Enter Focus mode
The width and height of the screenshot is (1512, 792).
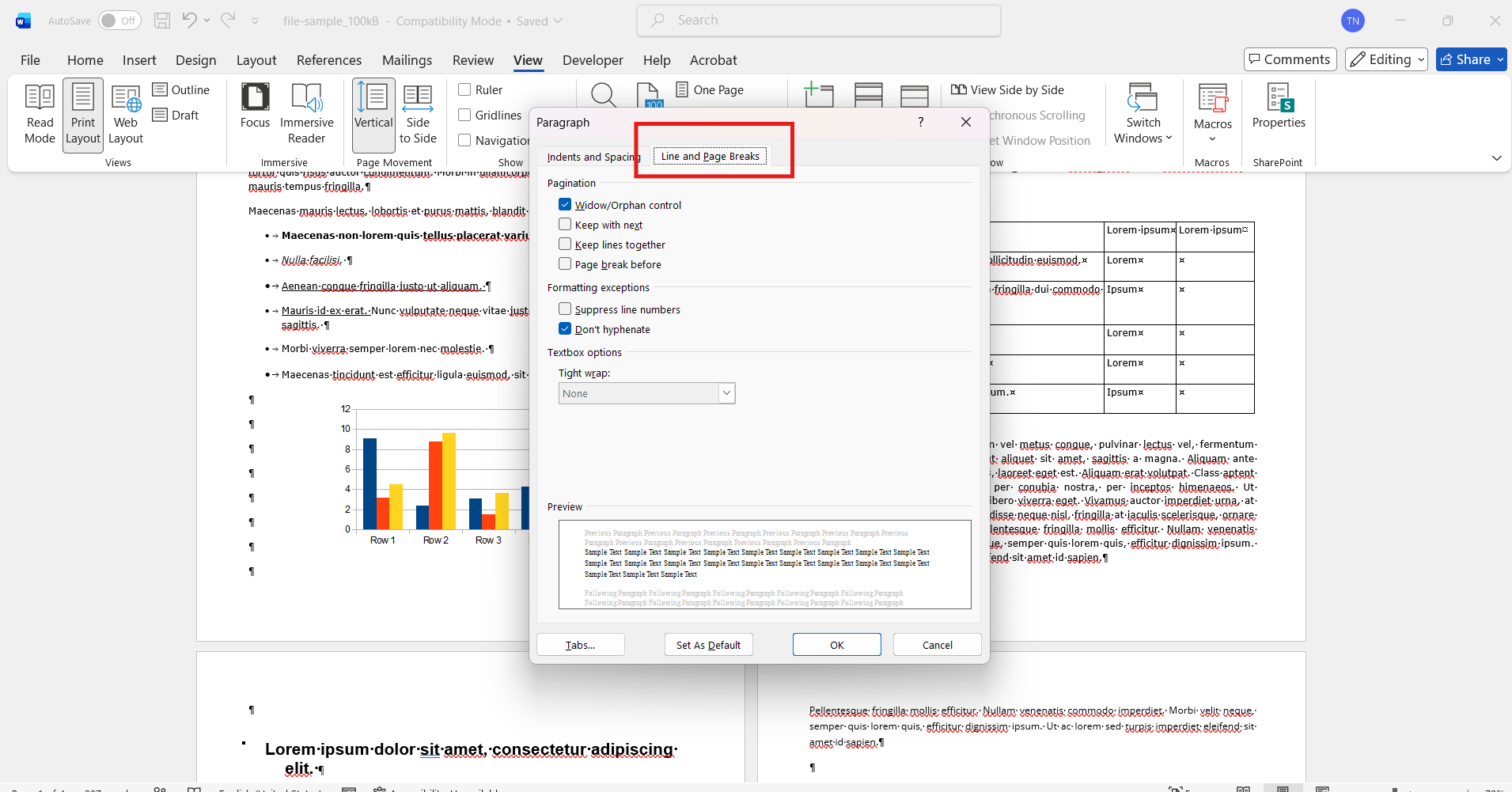click(x=255, y=107)
